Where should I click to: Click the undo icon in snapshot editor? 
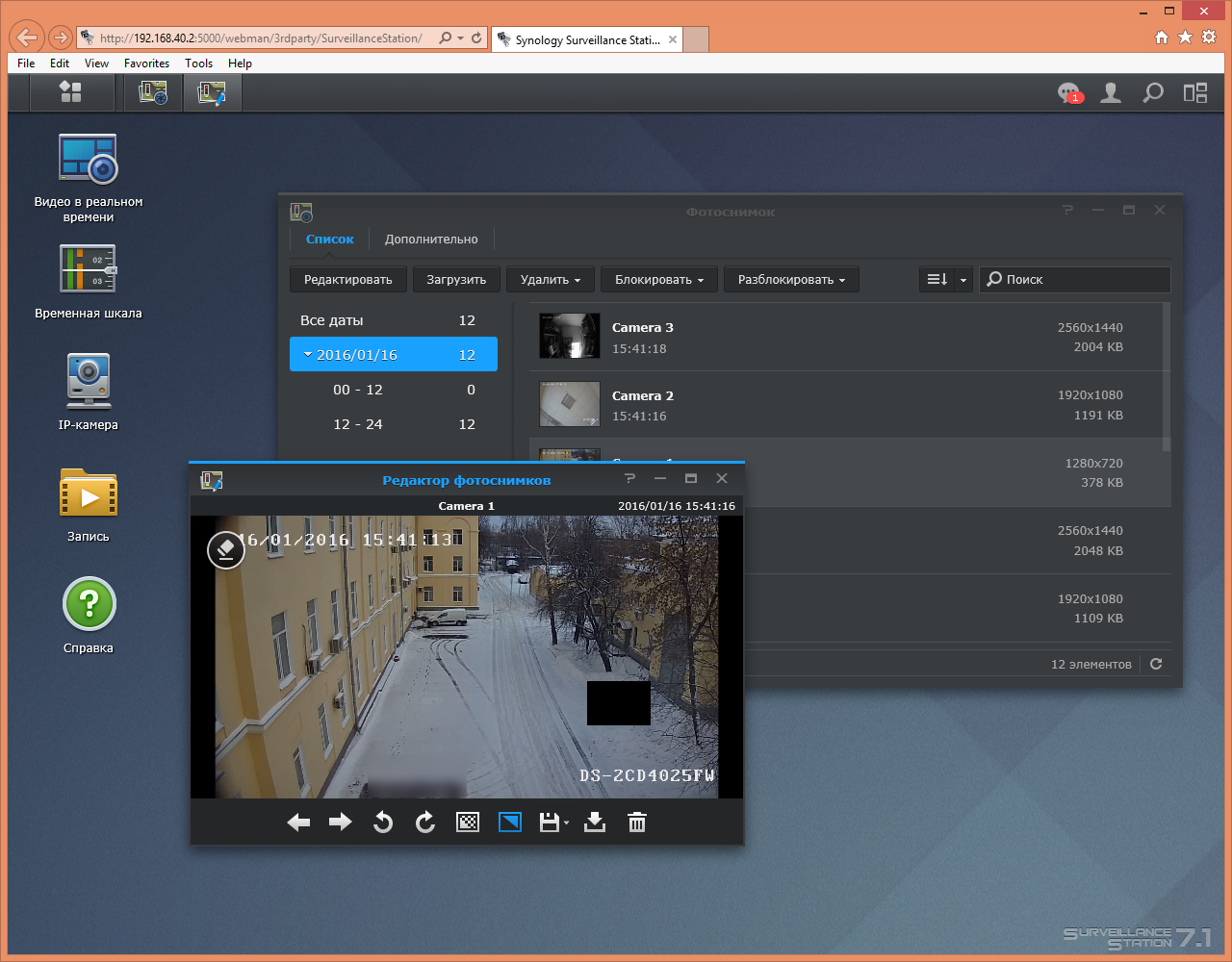click(383, 823)
